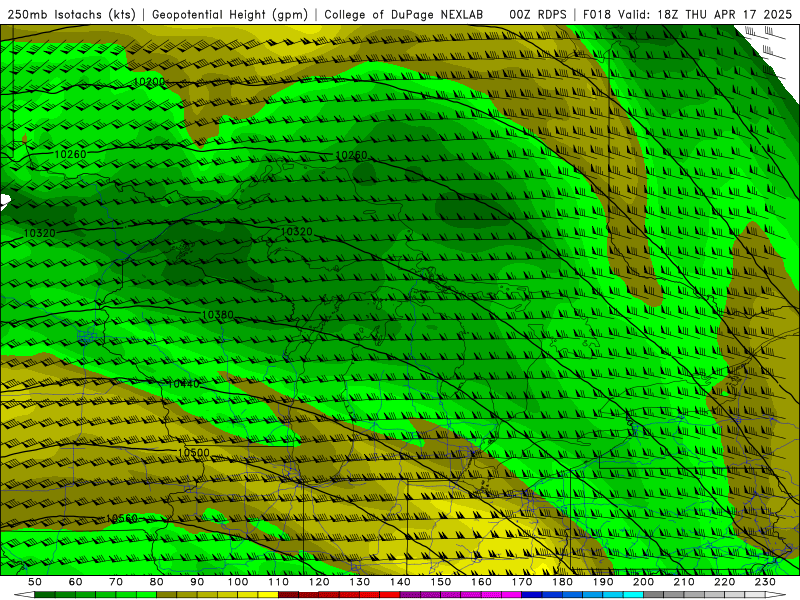Click the 190 value on the color scale

603,582
